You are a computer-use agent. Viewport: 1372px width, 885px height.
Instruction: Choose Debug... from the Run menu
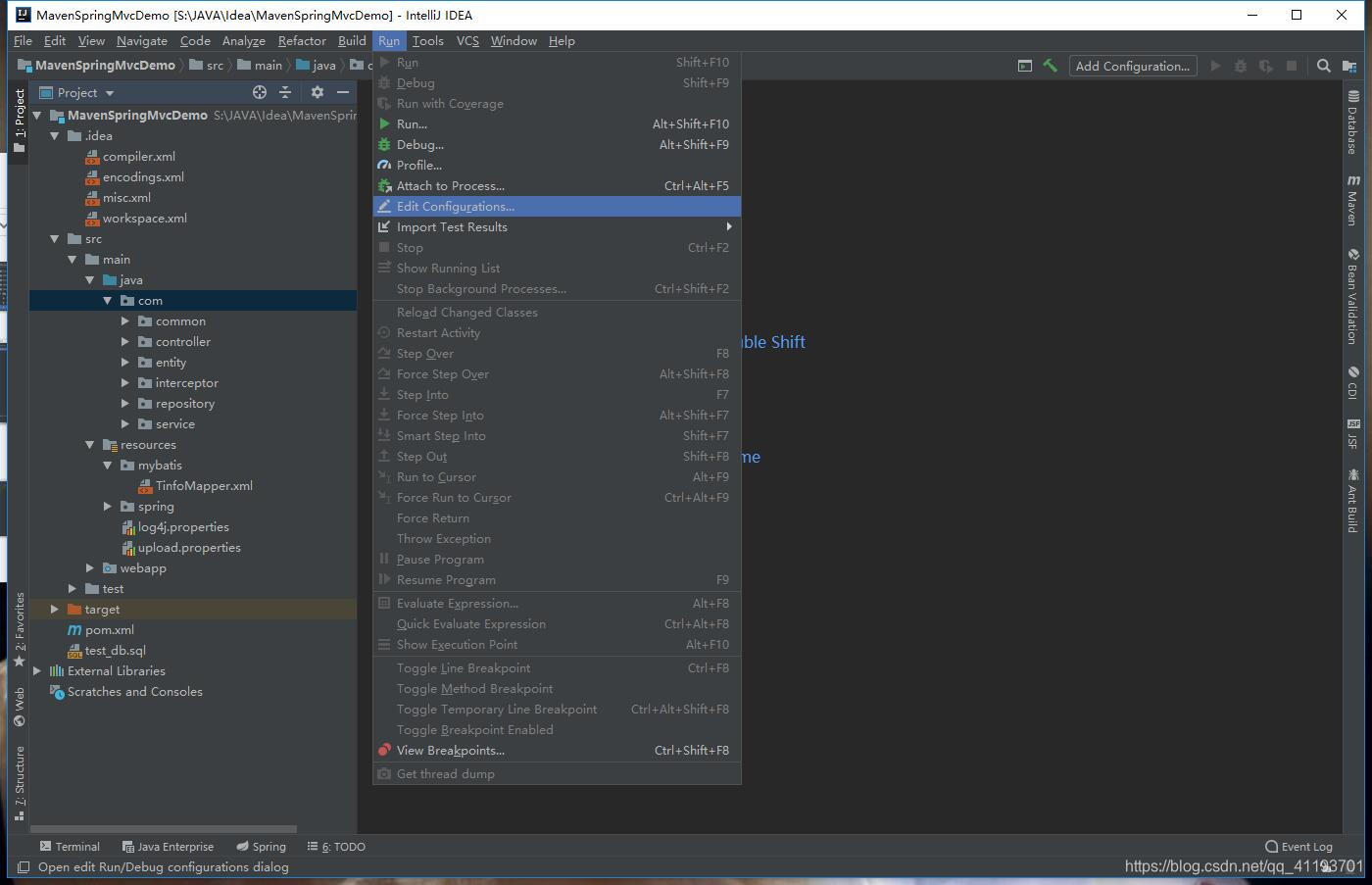pos(557,145)
